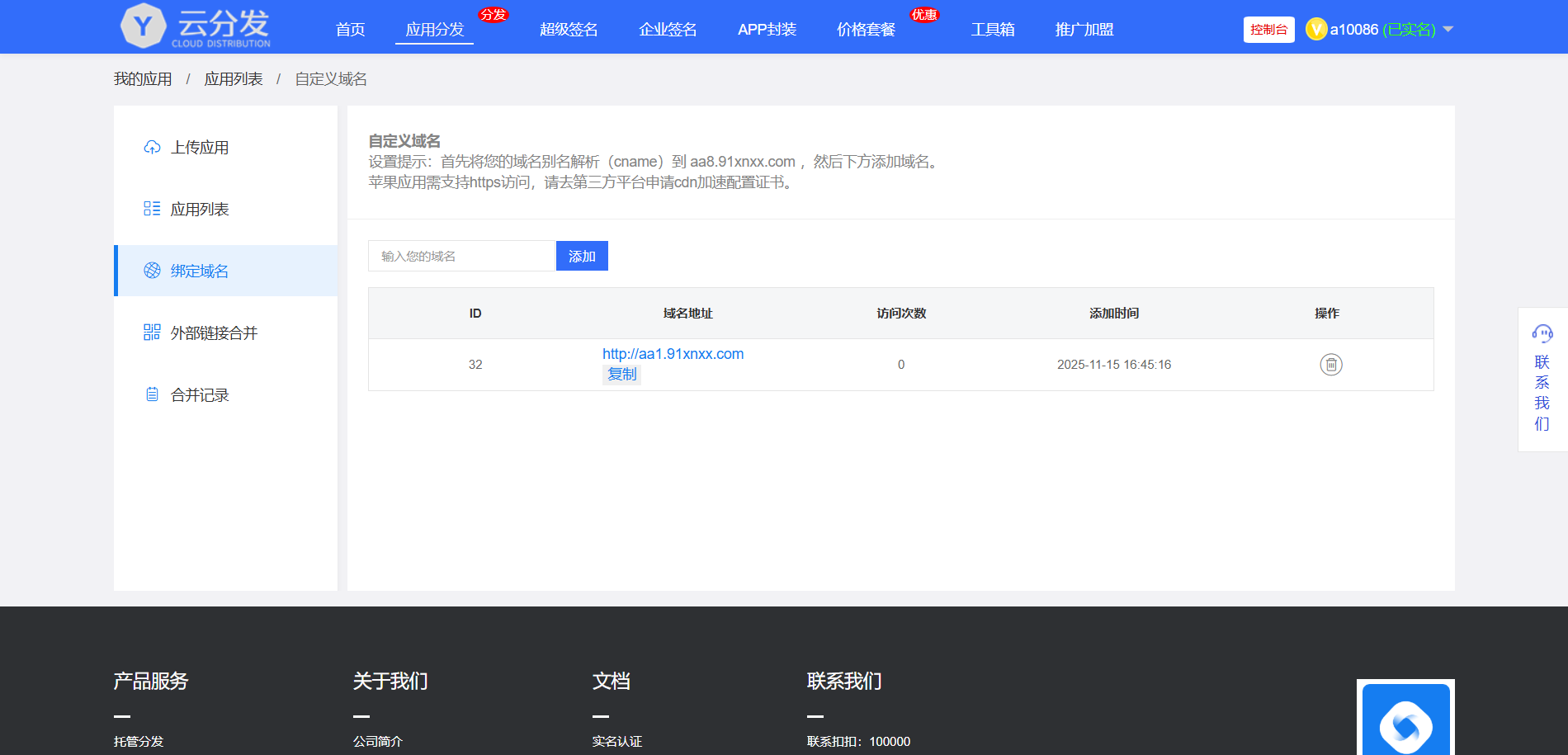The image size is (1568, 755).
Task: Click the 外部链接合并 grid icon
Action: click(x=152, y=333)
